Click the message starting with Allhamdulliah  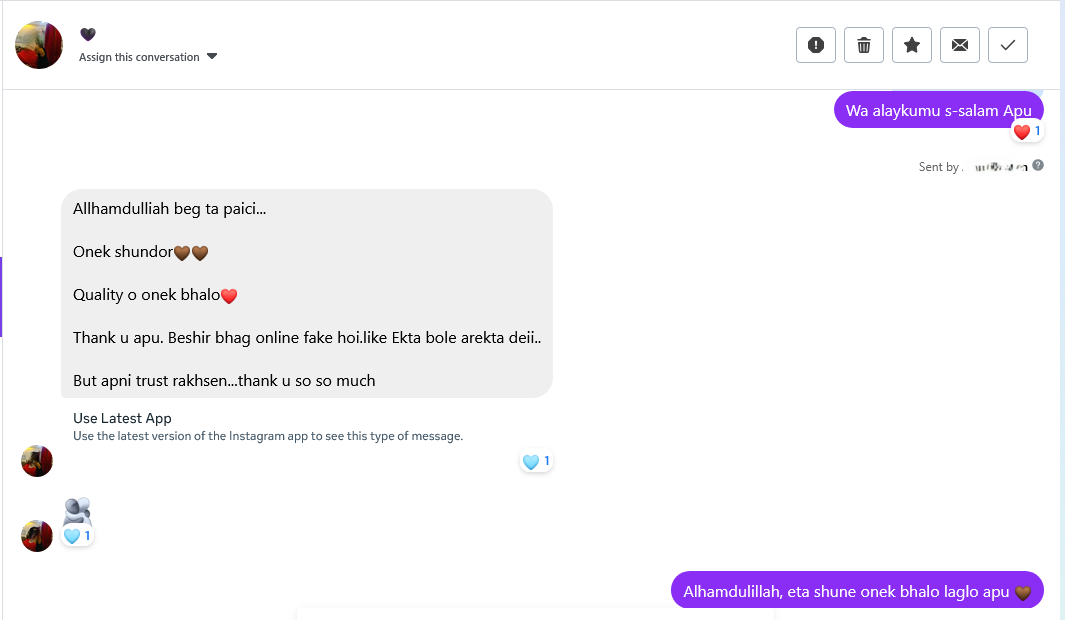coord(307,294)
